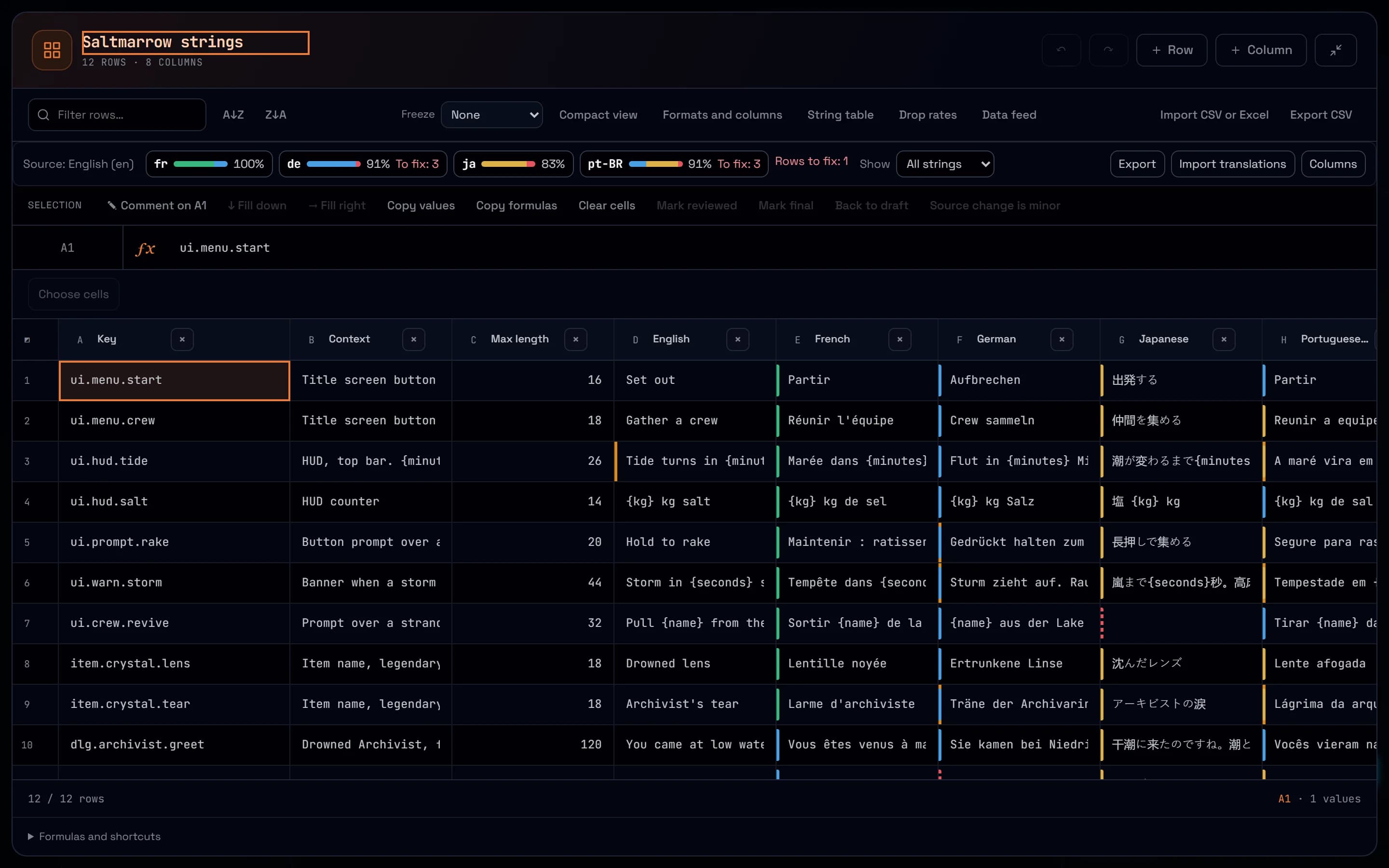Select the String table preset
Viewport: 1389px width, 868px height.
(840, 115)
